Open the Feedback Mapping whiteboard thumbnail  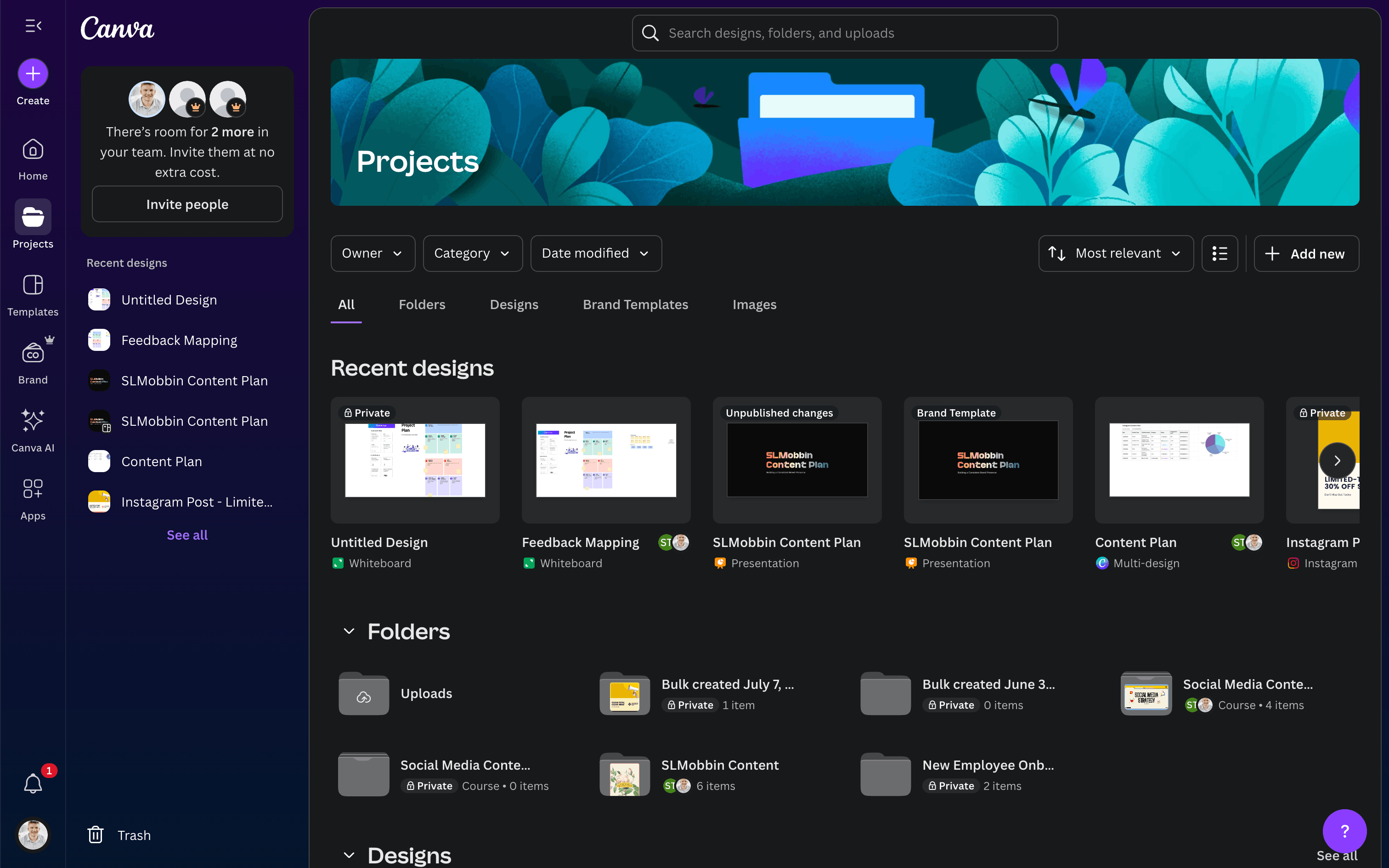point(605,460)
